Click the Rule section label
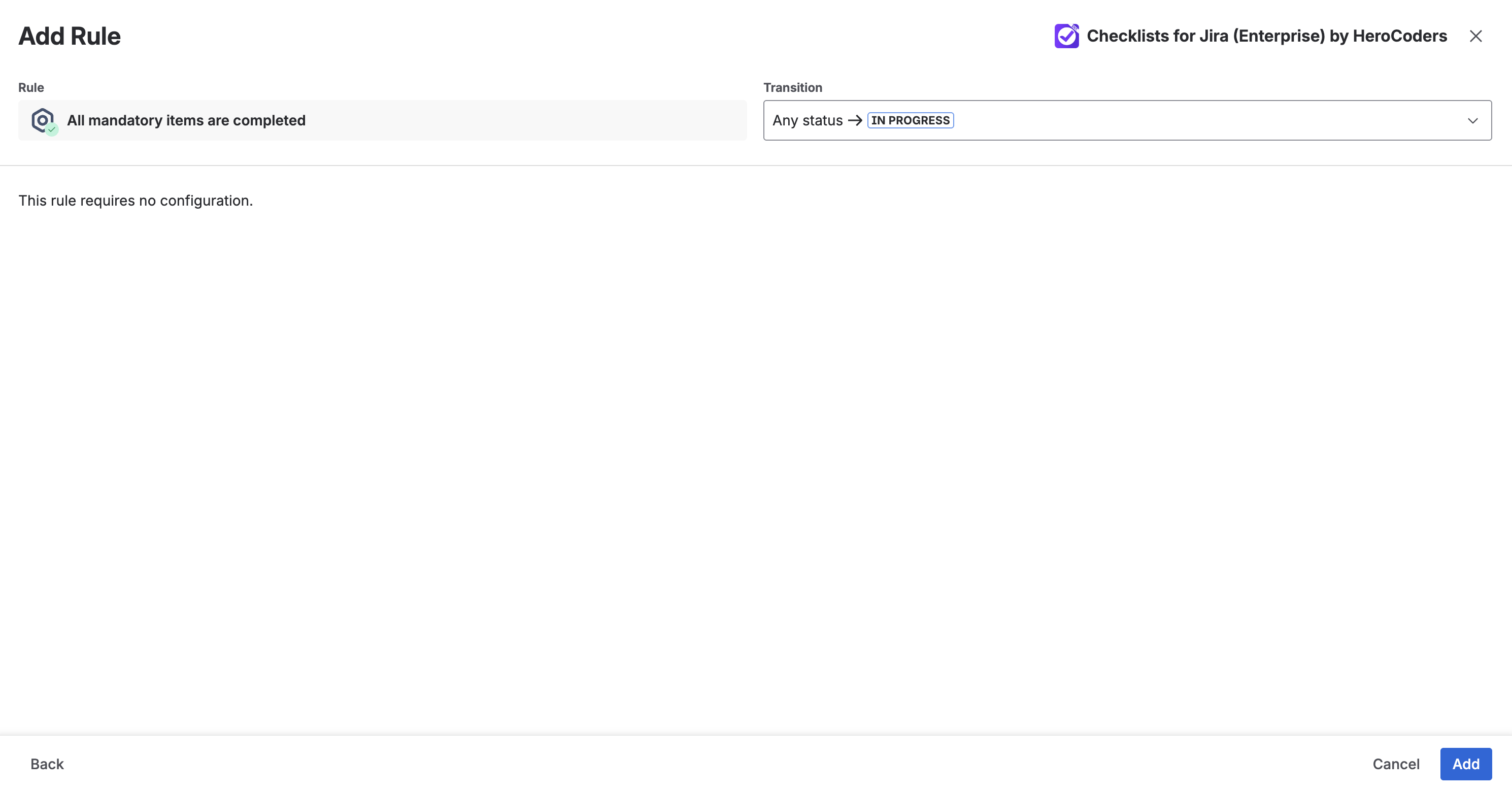The width and height of the screenshot is (1512, 790). point(30,87)
